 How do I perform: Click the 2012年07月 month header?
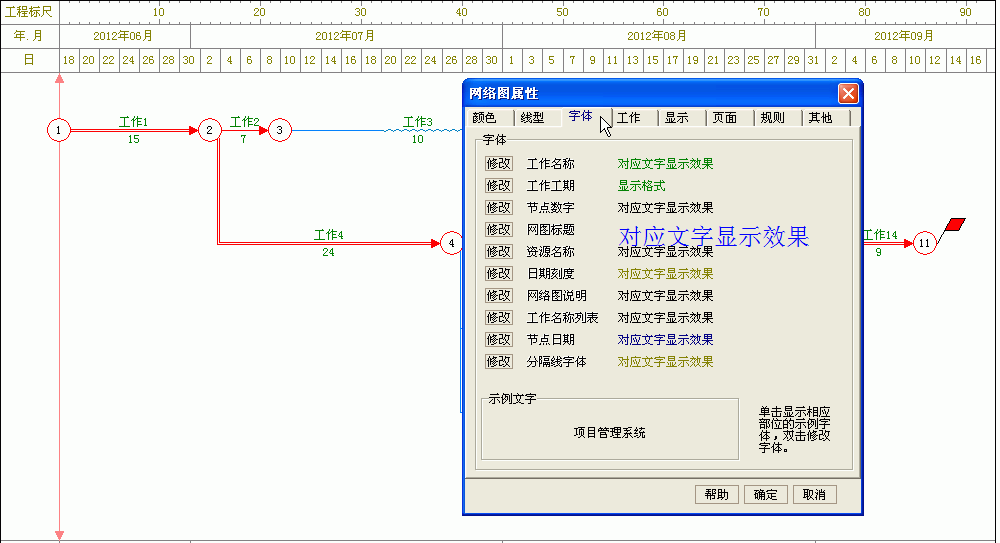[345, 36]
